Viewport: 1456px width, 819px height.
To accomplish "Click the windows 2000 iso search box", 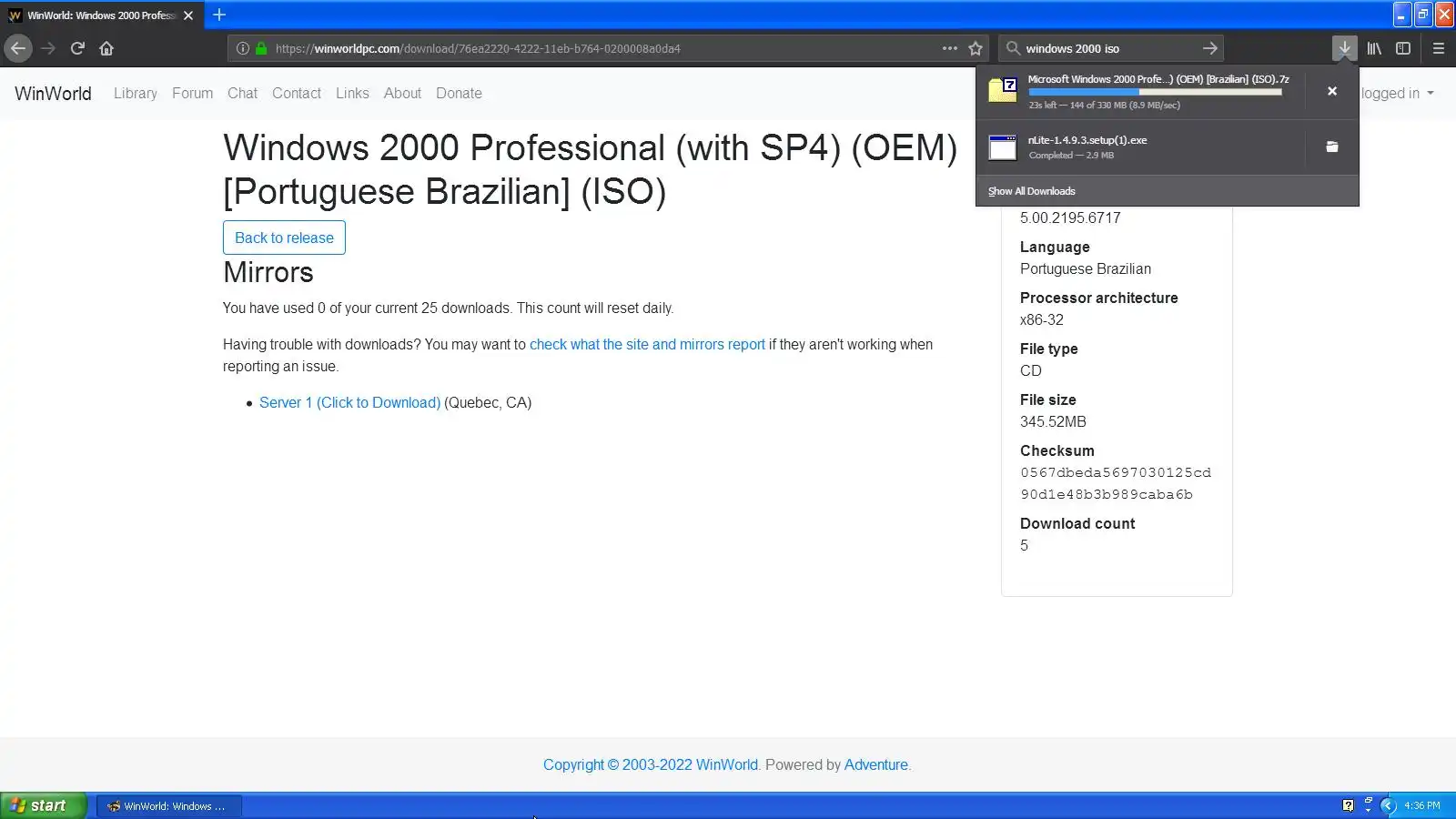I will (1110, 48).
